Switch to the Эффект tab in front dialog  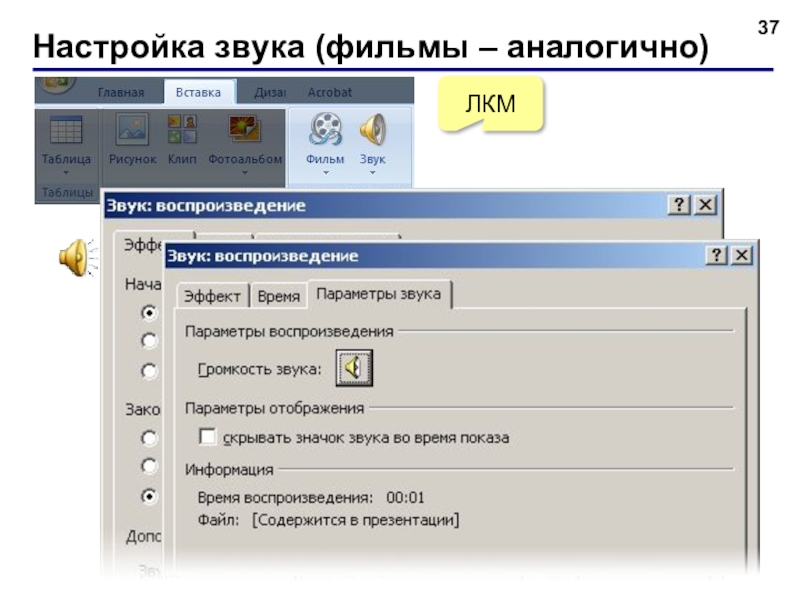[212, 296]
